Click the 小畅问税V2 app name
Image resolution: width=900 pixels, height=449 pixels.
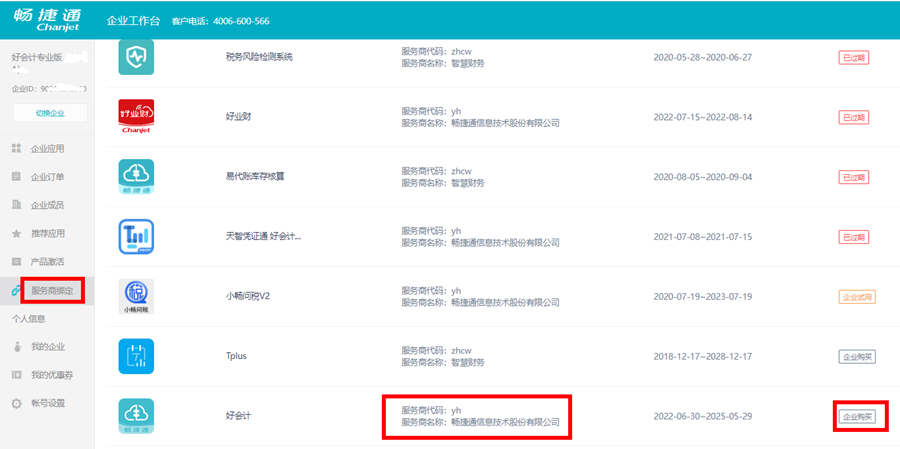248,296
